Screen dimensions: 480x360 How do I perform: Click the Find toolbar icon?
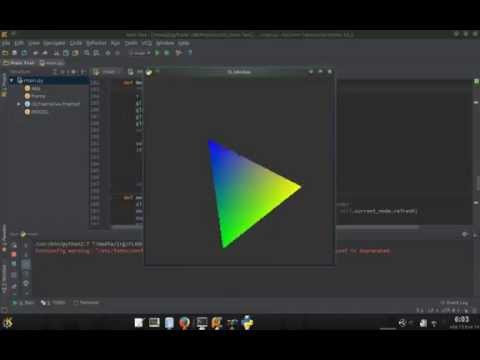pyautogui.click(x=87, y=53)
